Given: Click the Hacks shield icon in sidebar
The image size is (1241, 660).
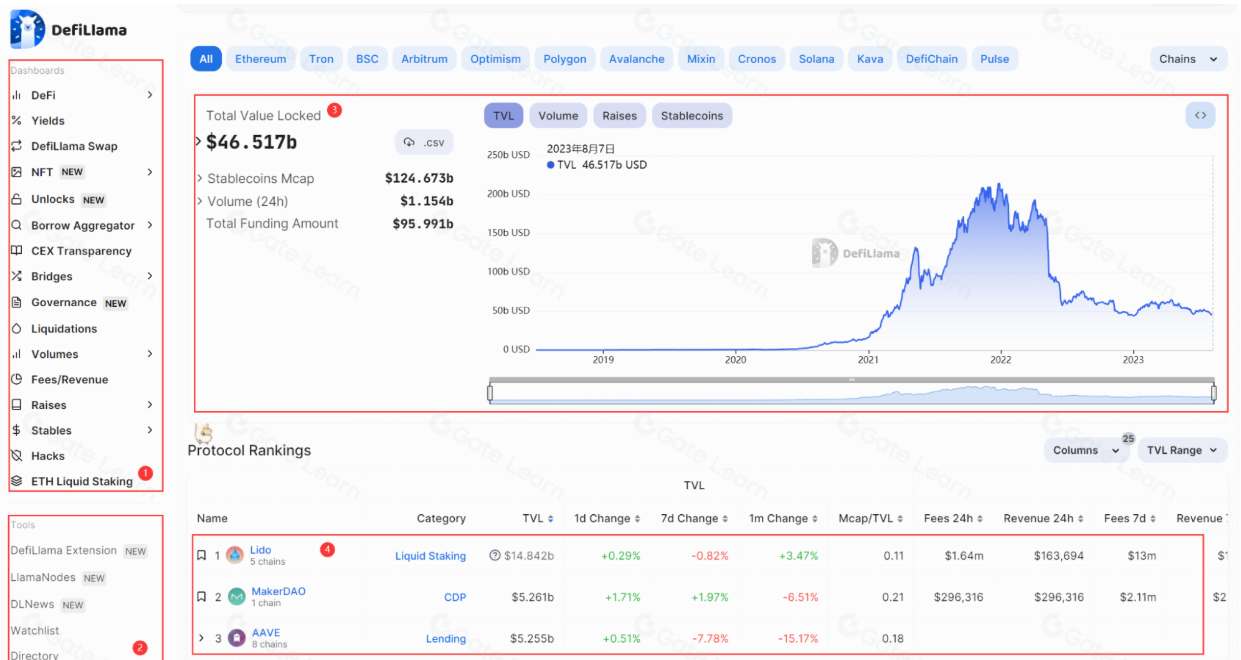Looking at the screenshot, I should pyautogui.click(x=16, y=456).
